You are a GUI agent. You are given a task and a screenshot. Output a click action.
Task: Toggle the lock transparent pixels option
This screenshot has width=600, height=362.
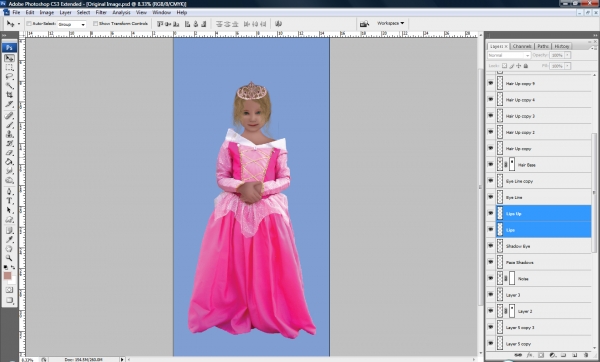(x=504, y=66)
